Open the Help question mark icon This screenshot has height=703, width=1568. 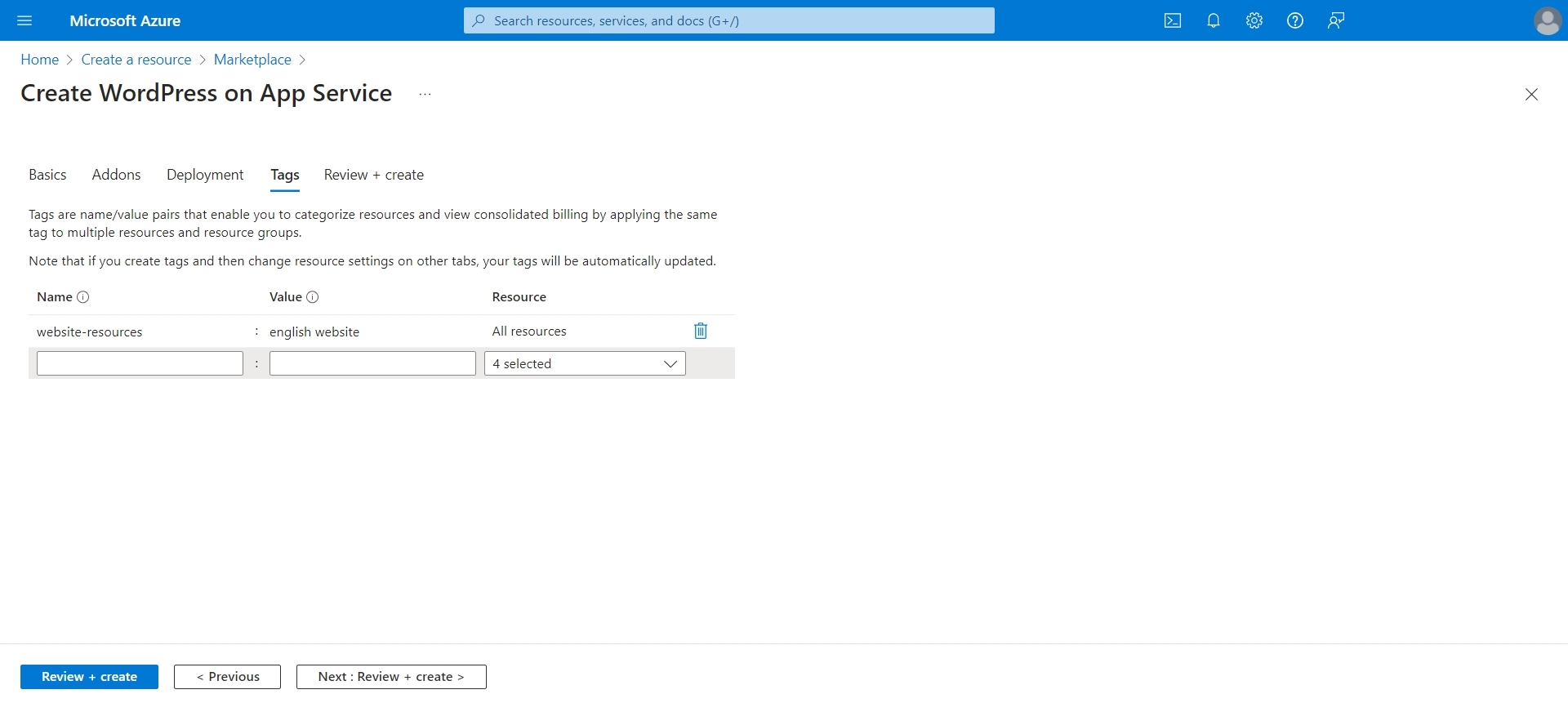(x=1295, y=20)
